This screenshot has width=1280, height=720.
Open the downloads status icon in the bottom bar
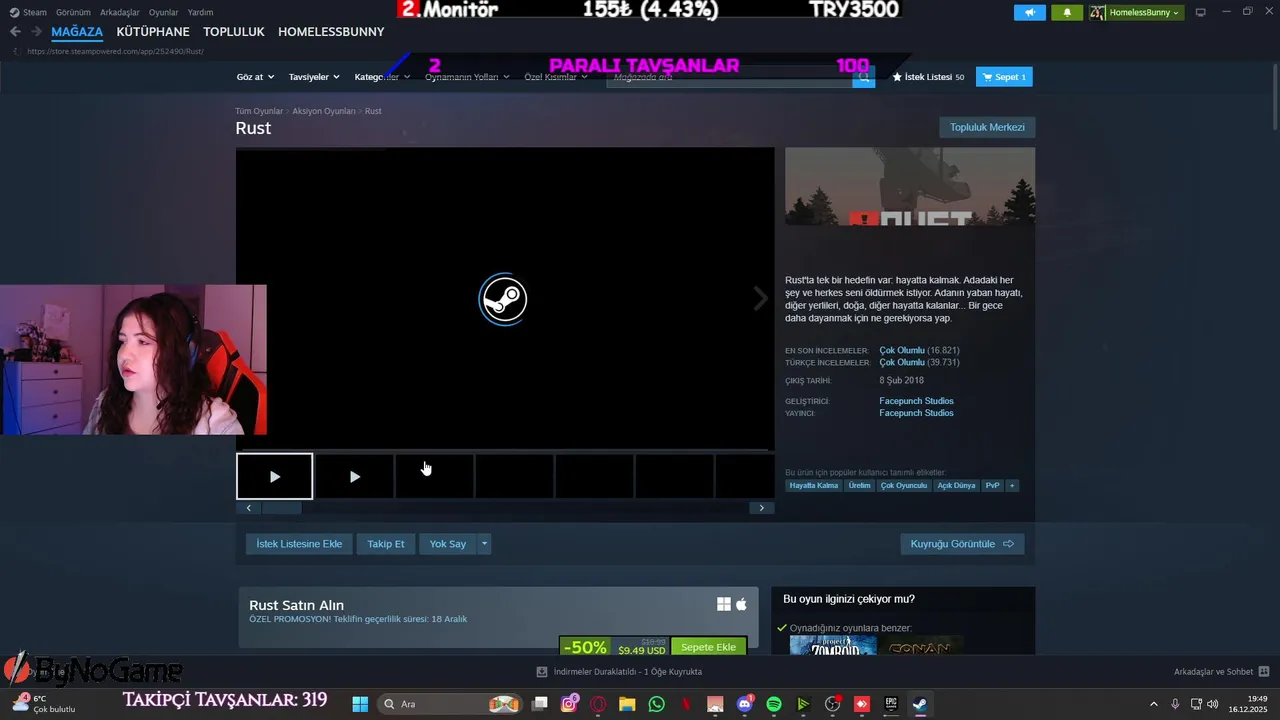[x=542, y=672]
